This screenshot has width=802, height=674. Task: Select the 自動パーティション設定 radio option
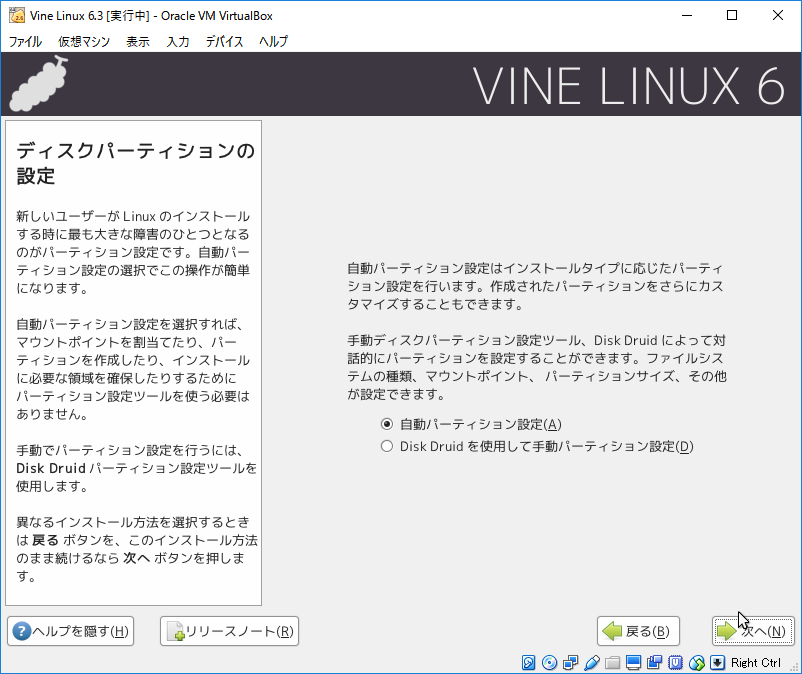click(x=387, y=424)
